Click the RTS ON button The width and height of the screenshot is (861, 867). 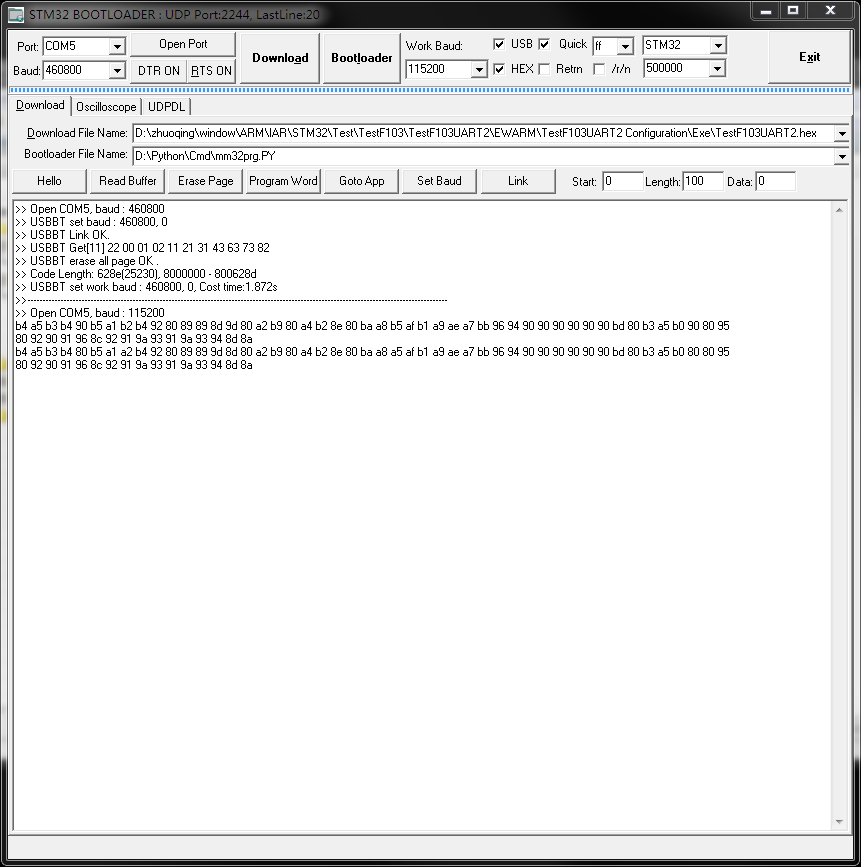pos(211,71)
